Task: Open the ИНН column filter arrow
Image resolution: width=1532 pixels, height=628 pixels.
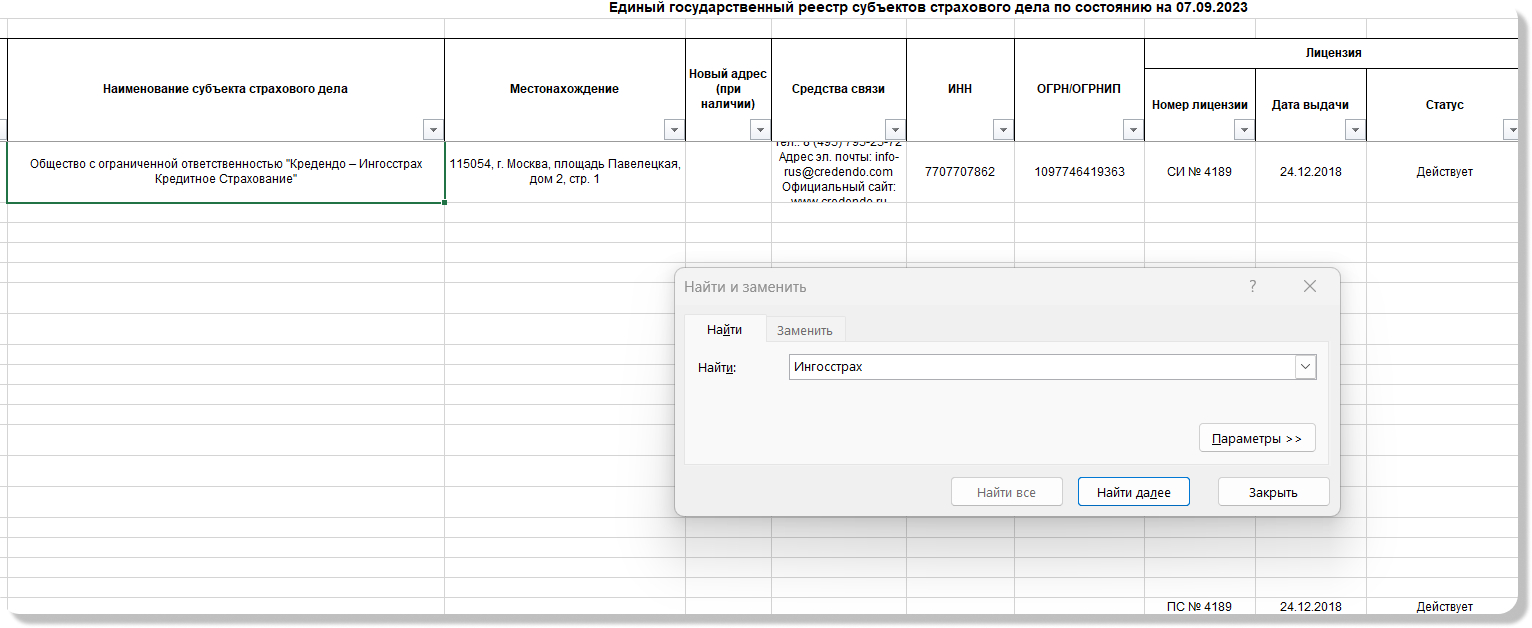Action: [x=1003, y=130]
